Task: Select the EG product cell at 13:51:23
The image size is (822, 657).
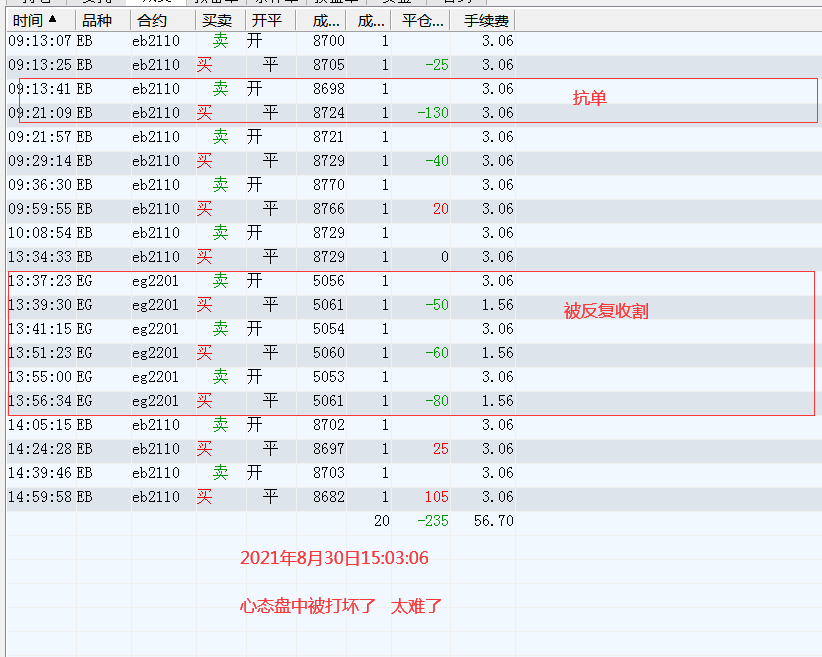Action: (x=84, y=353)
